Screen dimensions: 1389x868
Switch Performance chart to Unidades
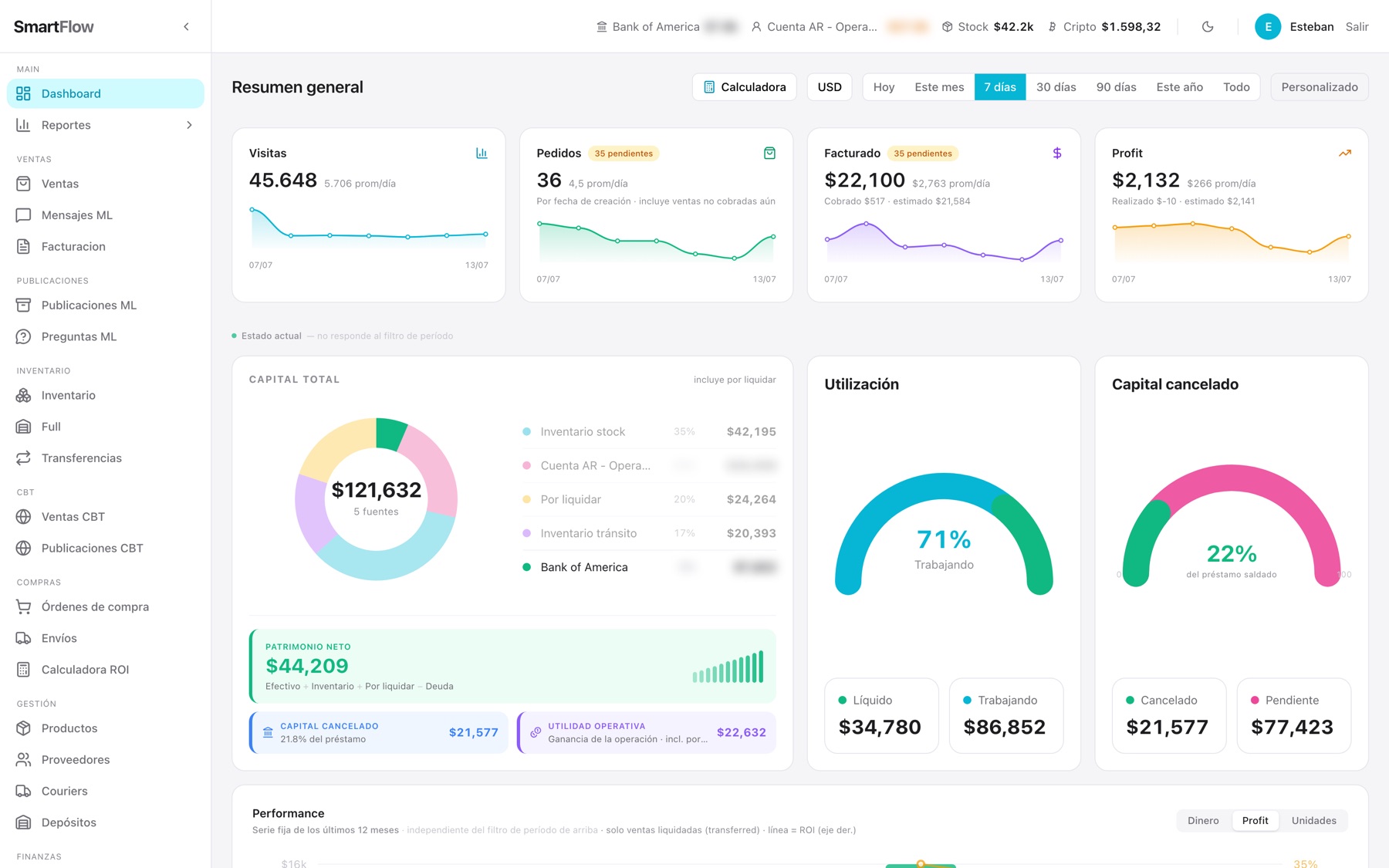pyautogui.click(x=1313, y=820)
